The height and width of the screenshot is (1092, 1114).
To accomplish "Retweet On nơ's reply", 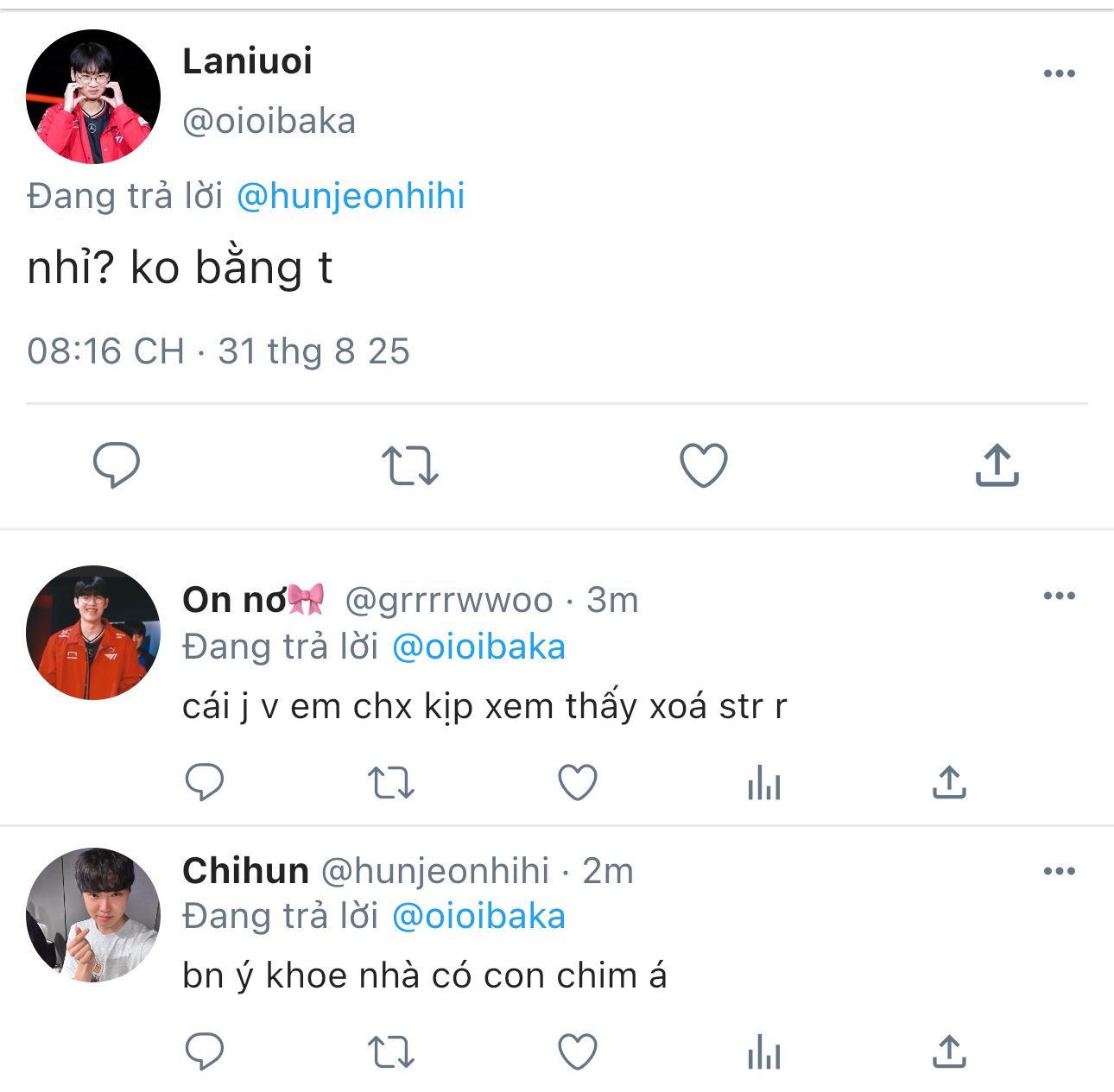I will [x=390, y=783].
